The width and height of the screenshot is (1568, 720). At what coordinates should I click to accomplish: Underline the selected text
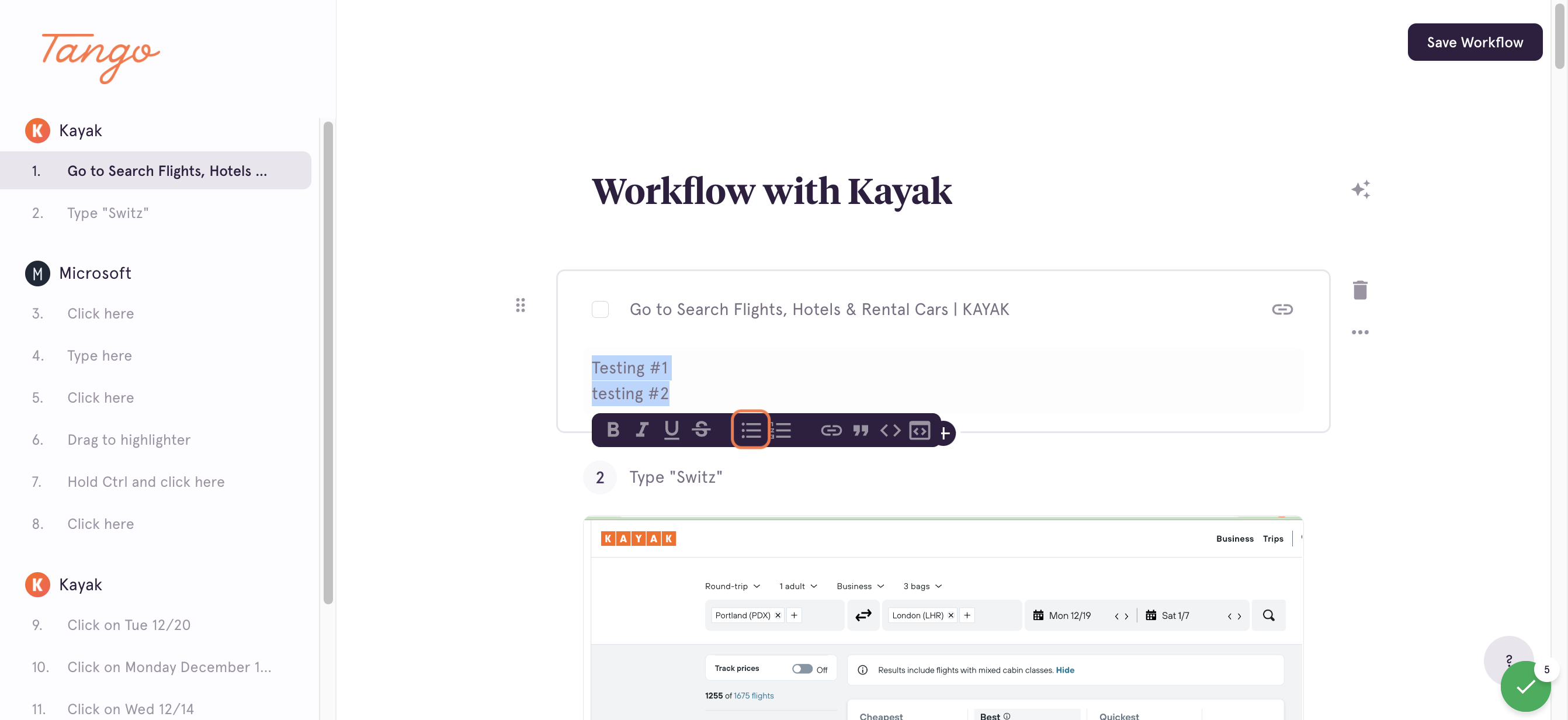671,430
